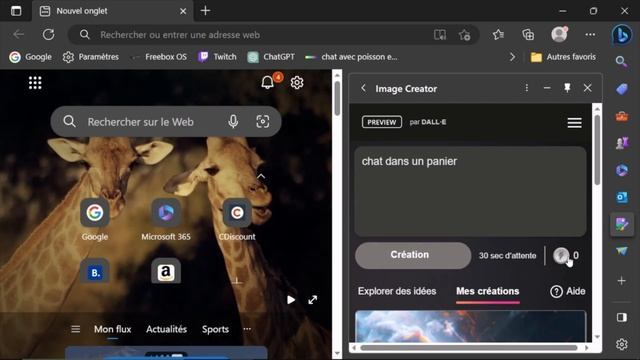
Task: Select the Mon flux feed tab
Action: click(113, 329)
